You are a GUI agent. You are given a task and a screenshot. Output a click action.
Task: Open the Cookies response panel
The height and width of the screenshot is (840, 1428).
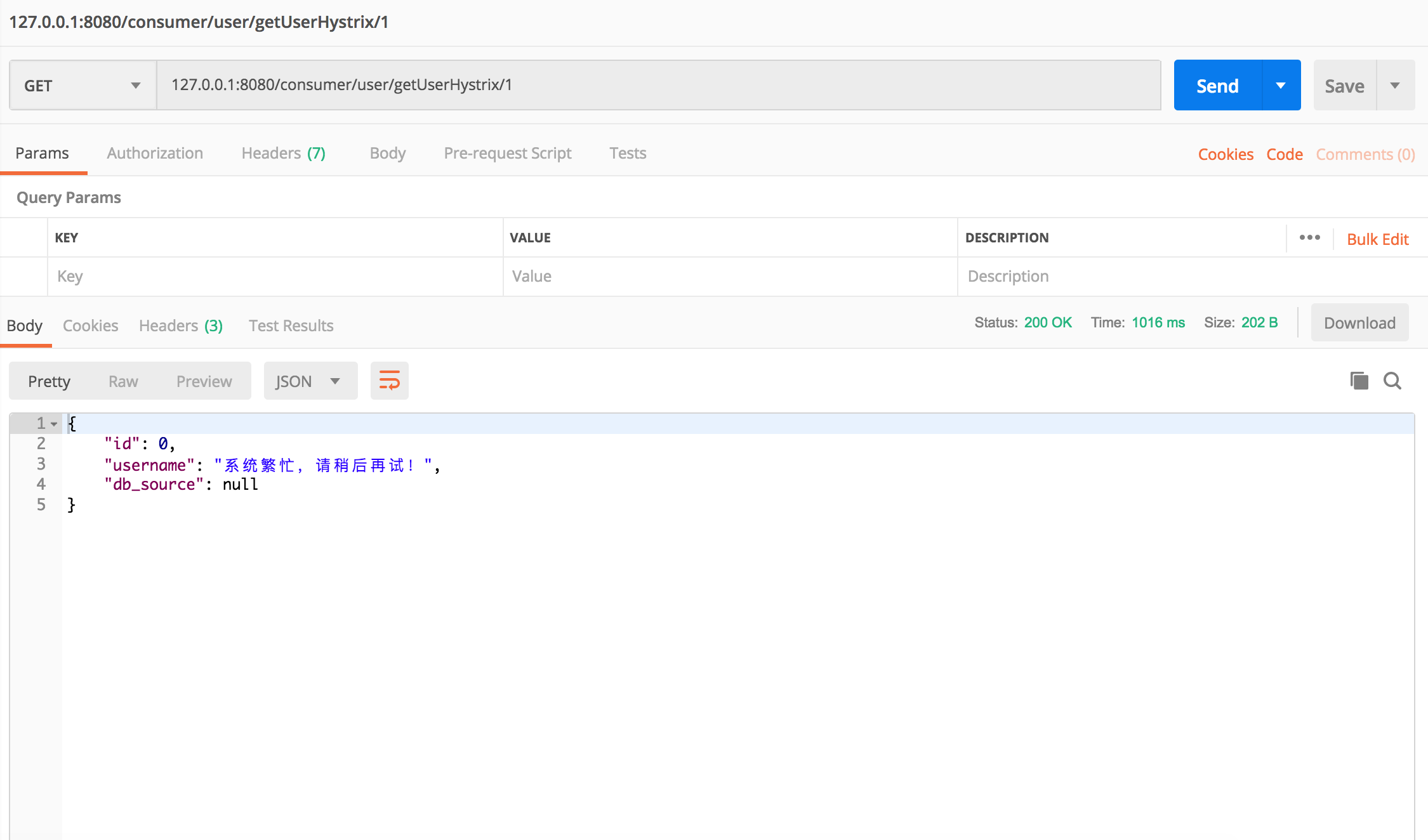pyautogui.click(x=89, y=325)
